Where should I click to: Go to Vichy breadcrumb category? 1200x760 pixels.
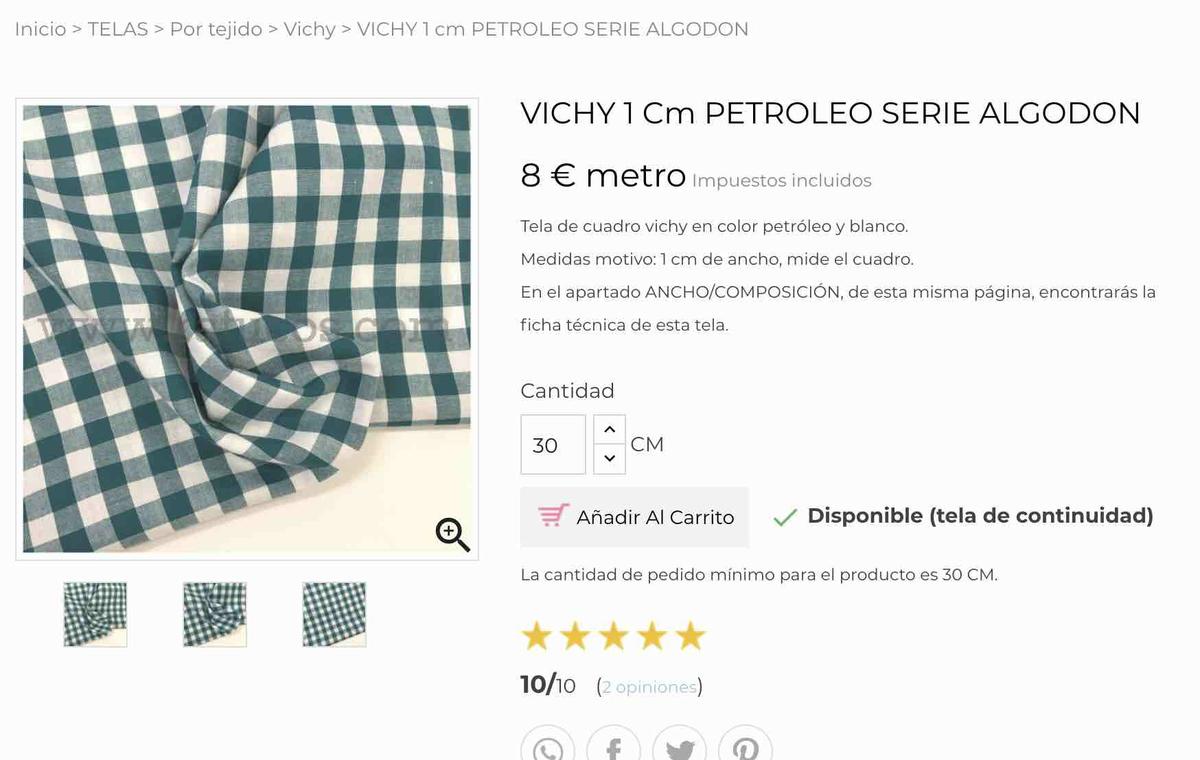point(309,29)
